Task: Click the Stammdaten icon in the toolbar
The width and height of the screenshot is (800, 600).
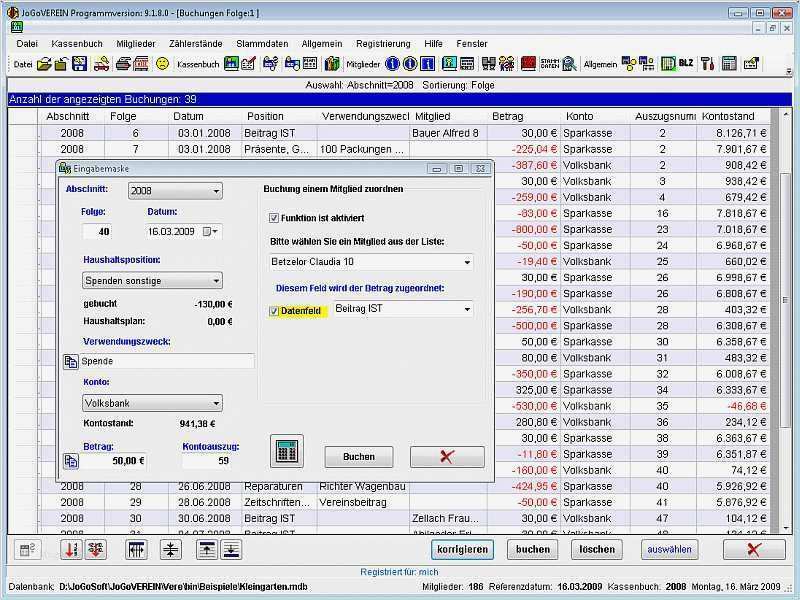Action: coord(548,64)
